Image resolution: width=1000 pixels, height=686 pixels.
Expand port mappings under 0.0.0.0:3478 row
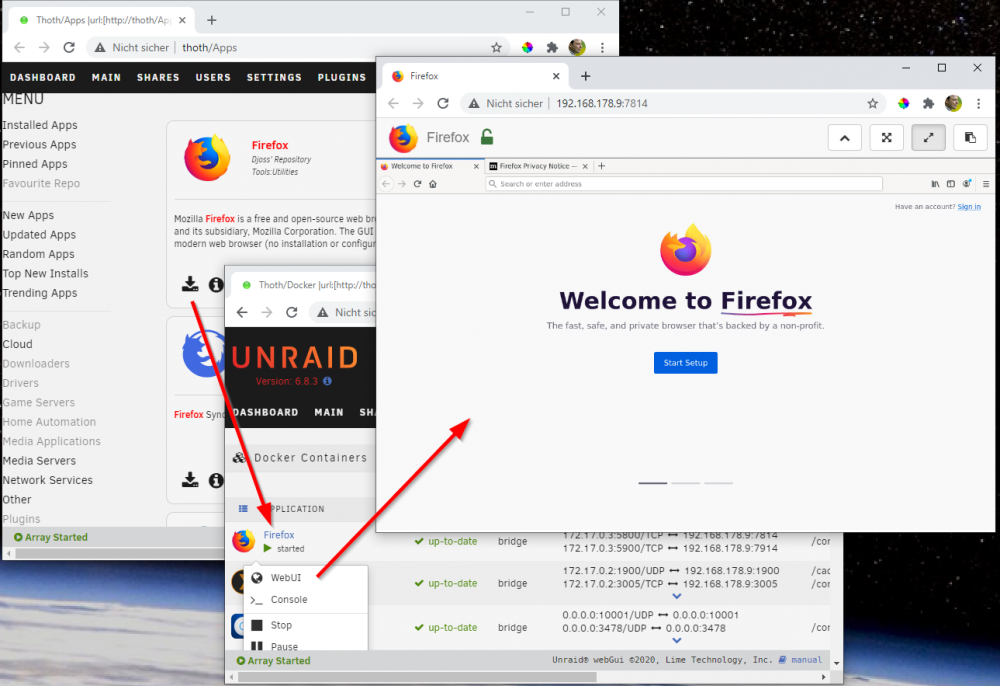click(677, 640)
